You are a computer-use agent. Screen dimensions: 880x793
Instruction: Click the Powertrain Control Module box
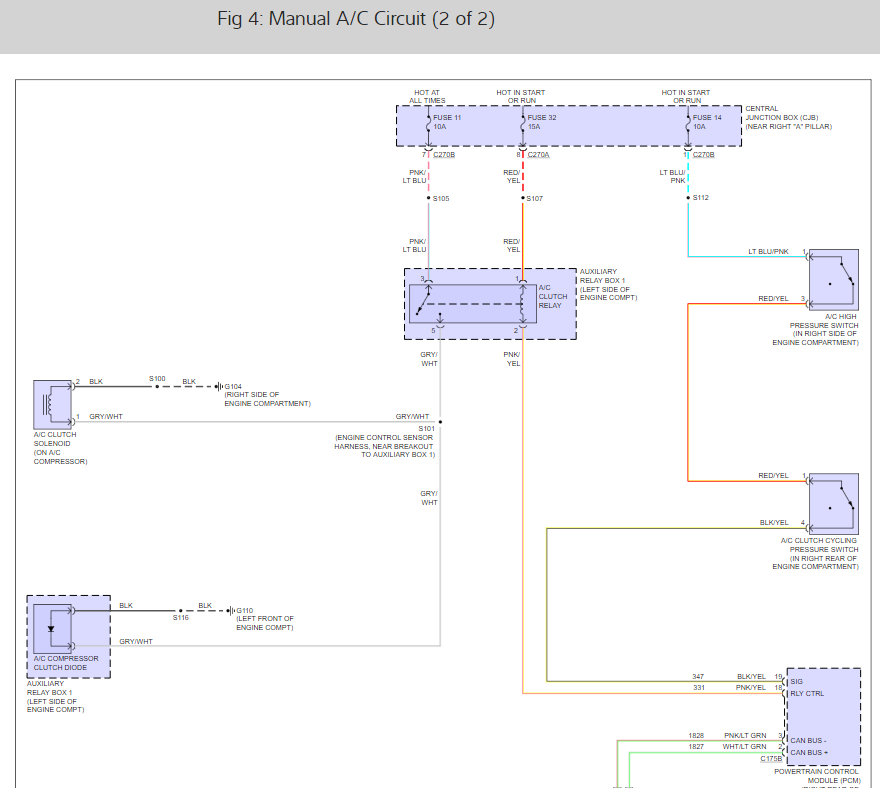pyautogui.click(x=823, y=717)
